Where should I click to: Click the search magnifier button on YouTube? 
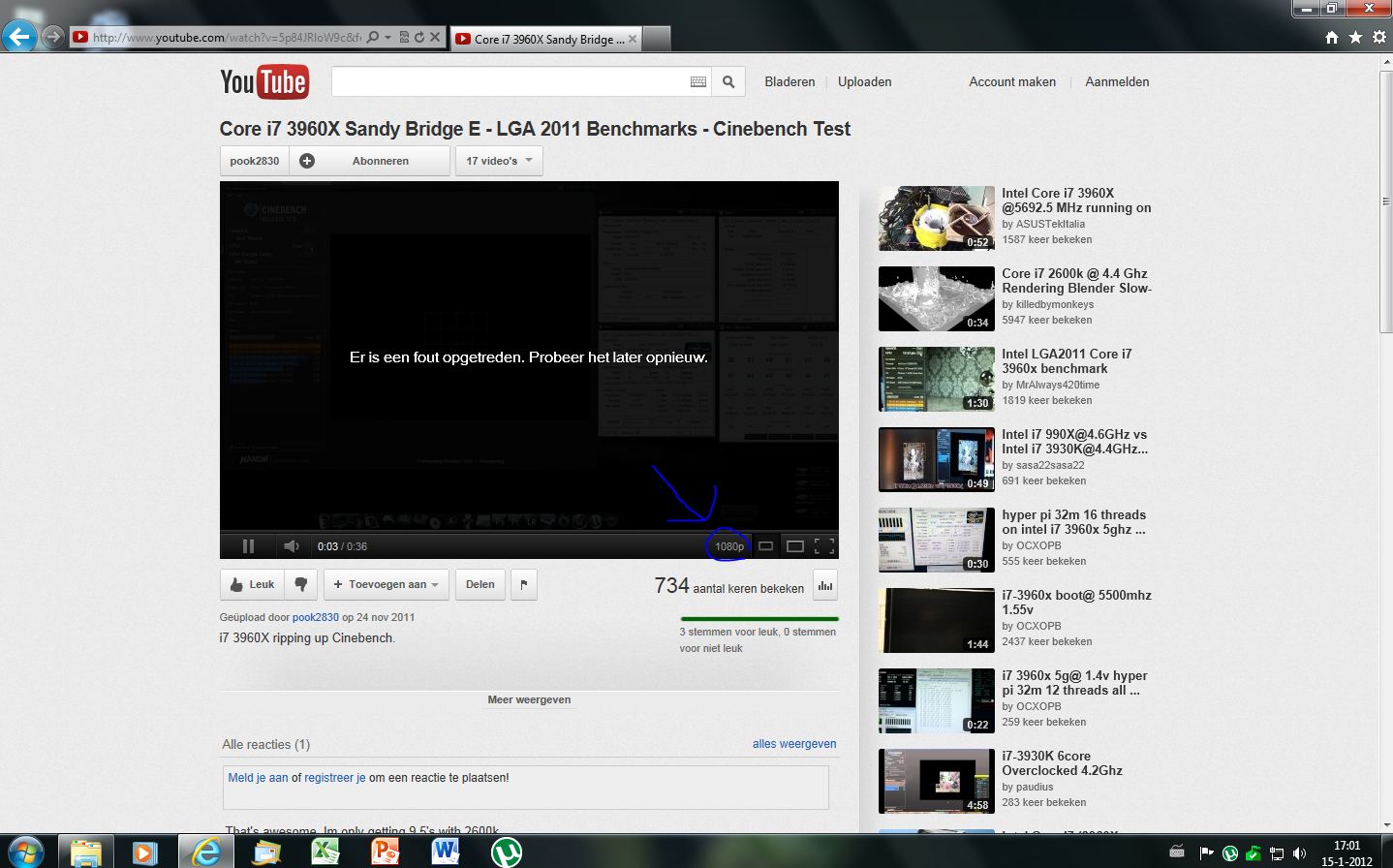pyautogui.click(x=728, y=82)
